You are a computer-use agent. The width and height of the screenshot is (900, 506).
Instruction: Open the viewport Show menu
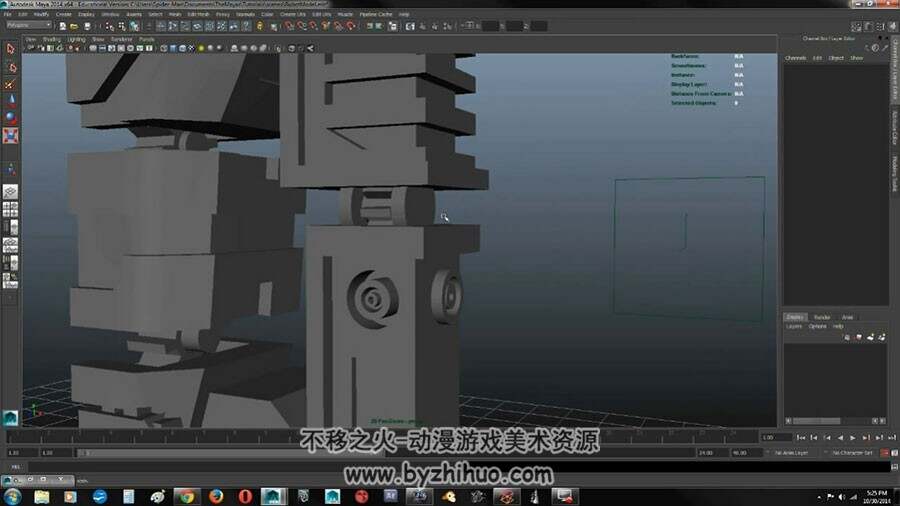[x=98, y=40]
